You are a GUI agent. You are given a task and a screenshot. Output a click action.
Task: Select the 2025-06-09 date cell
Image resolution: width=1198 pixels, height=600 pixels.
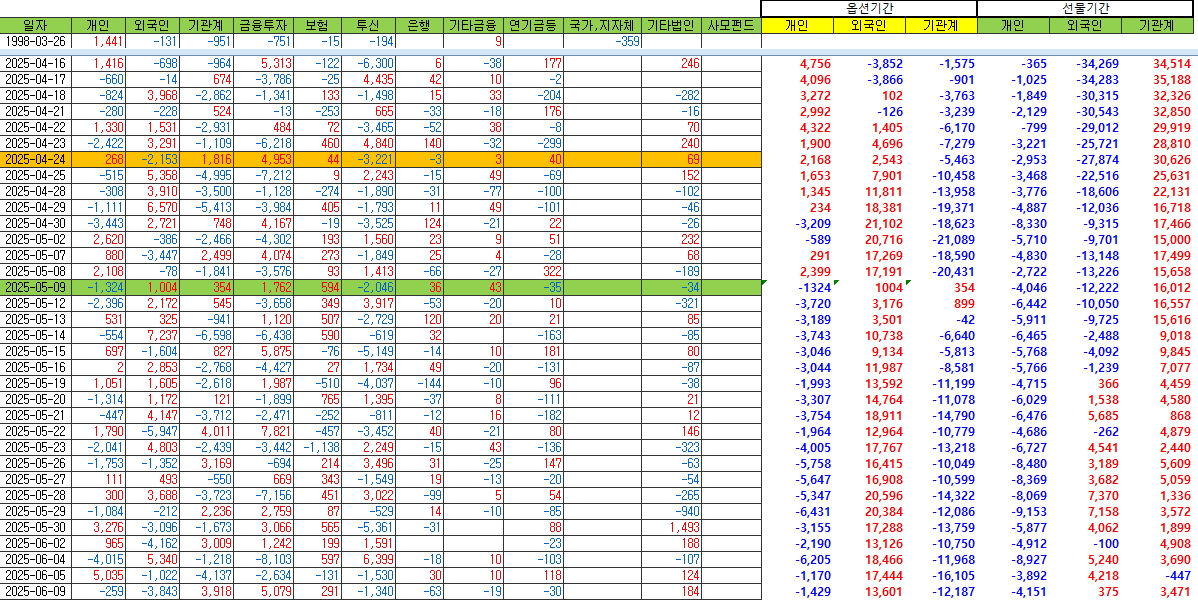[x=37, y=591]
